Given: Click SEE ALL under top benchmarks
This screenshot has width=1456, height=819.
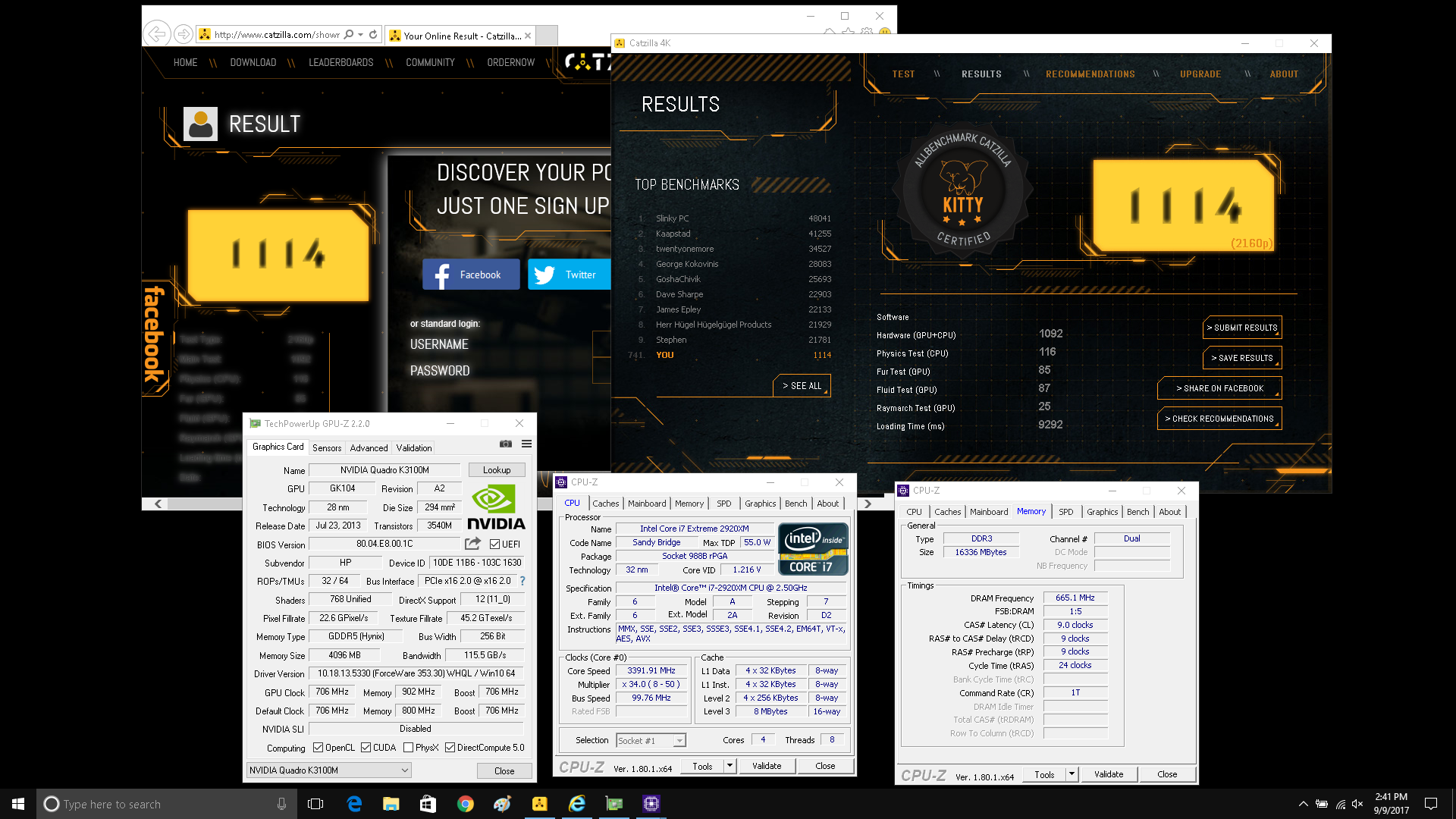Looking at the screenshot, I should coord(802,386).
